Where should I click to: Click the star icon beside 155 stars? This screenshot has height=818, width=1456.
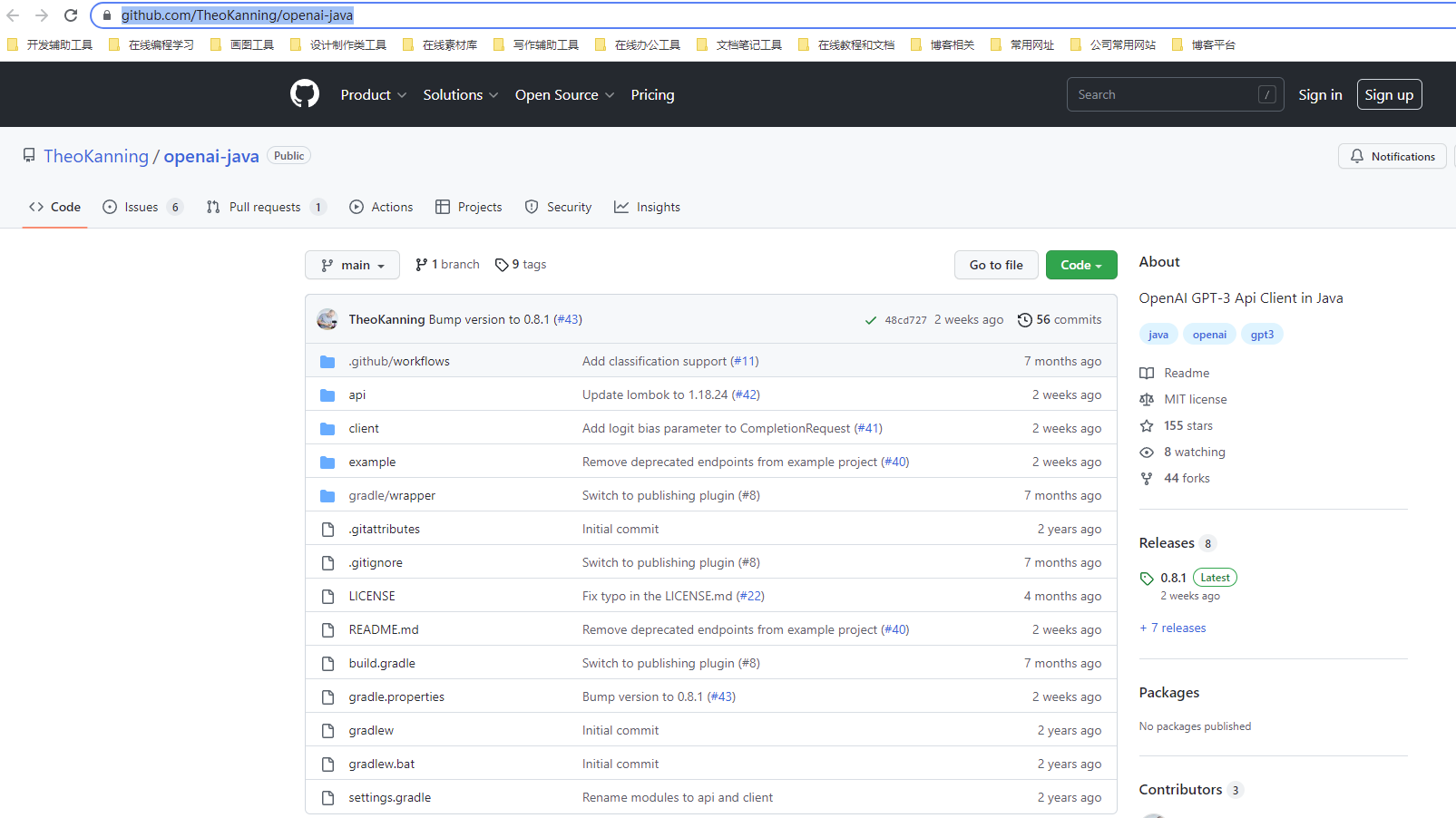[x=1147, y=425]
